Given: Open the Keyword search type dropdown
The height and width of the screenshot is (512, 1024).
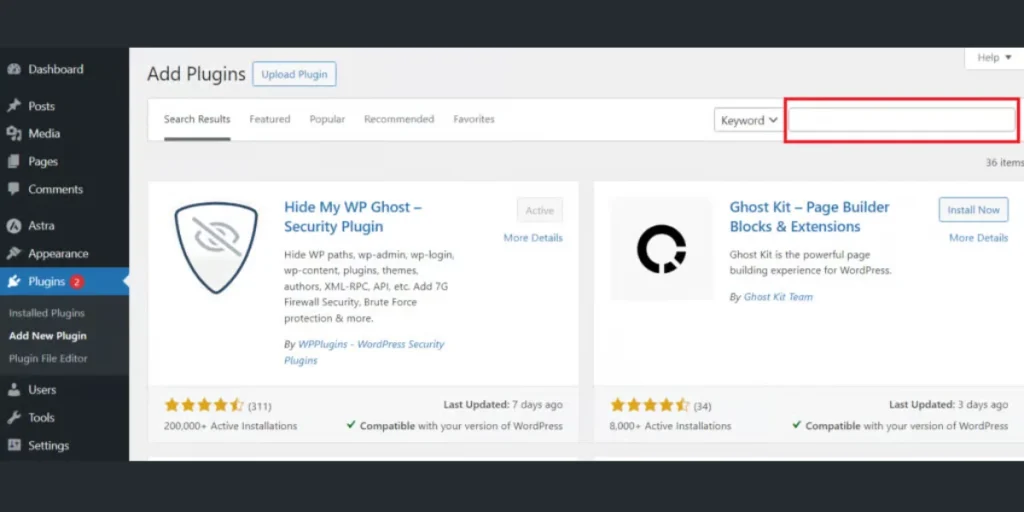Looking at the screenshot, I should [749, 120].
